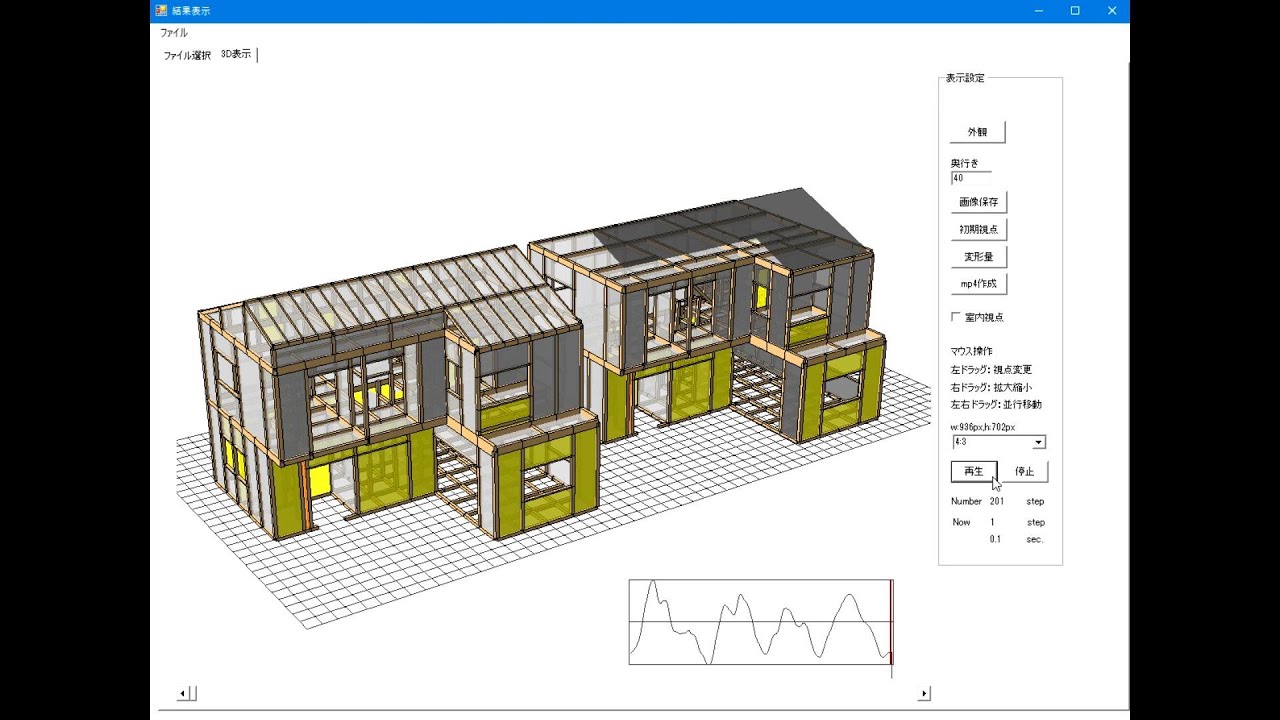
Task: Stop playback with 停止 button
Action: pyautogui.click(x=1024, y=471)
